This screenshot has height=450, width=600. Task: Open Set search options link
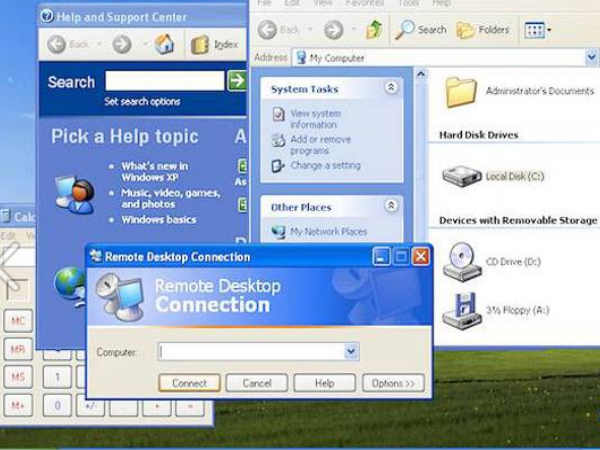(x=142, y=101)
